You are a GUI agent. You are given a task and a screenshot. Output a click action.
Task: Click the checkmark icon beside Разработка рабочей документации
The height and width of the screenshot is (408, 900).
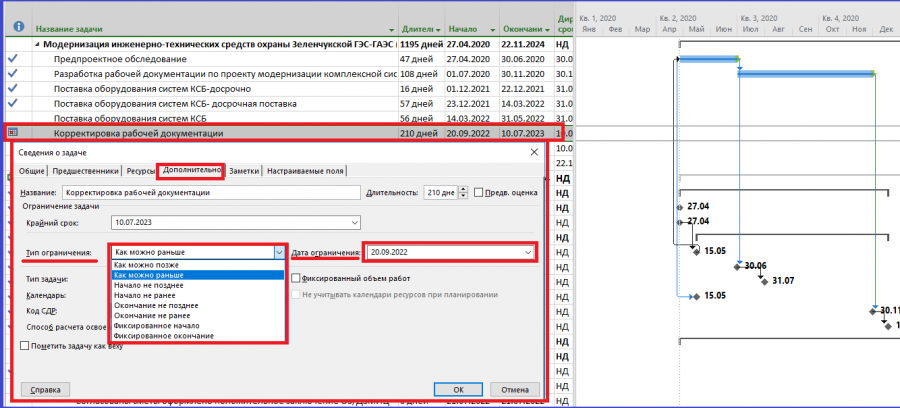[13, 73]
